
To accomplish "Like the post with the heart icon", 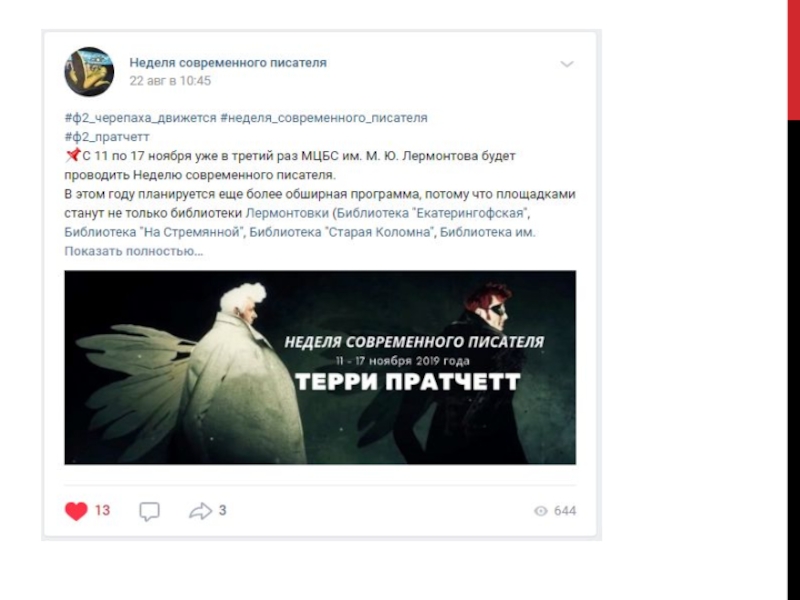I will tap(76, 511).
